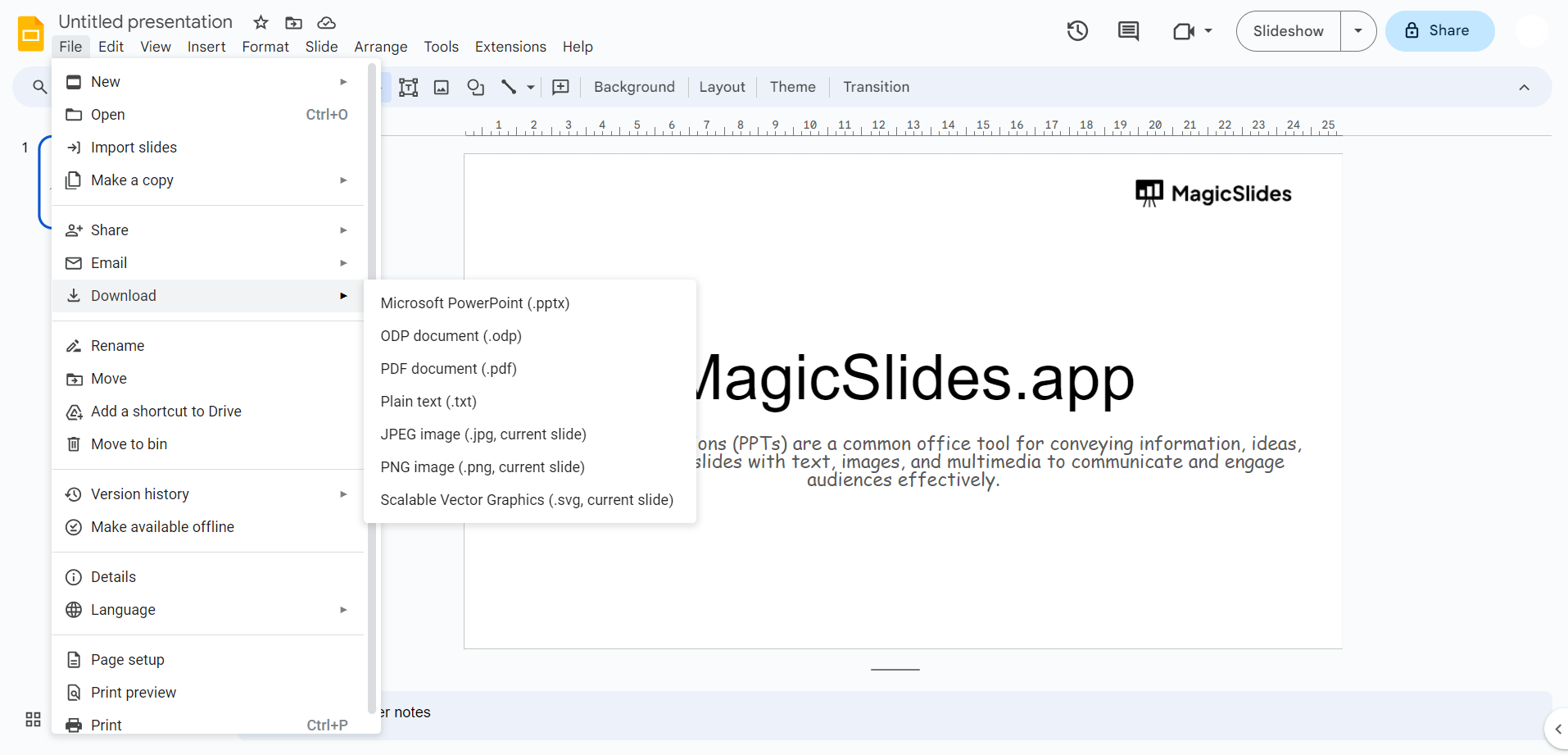Open the Help menu
The height and width of the screenshot is (755, 1568).
(578, 47)
